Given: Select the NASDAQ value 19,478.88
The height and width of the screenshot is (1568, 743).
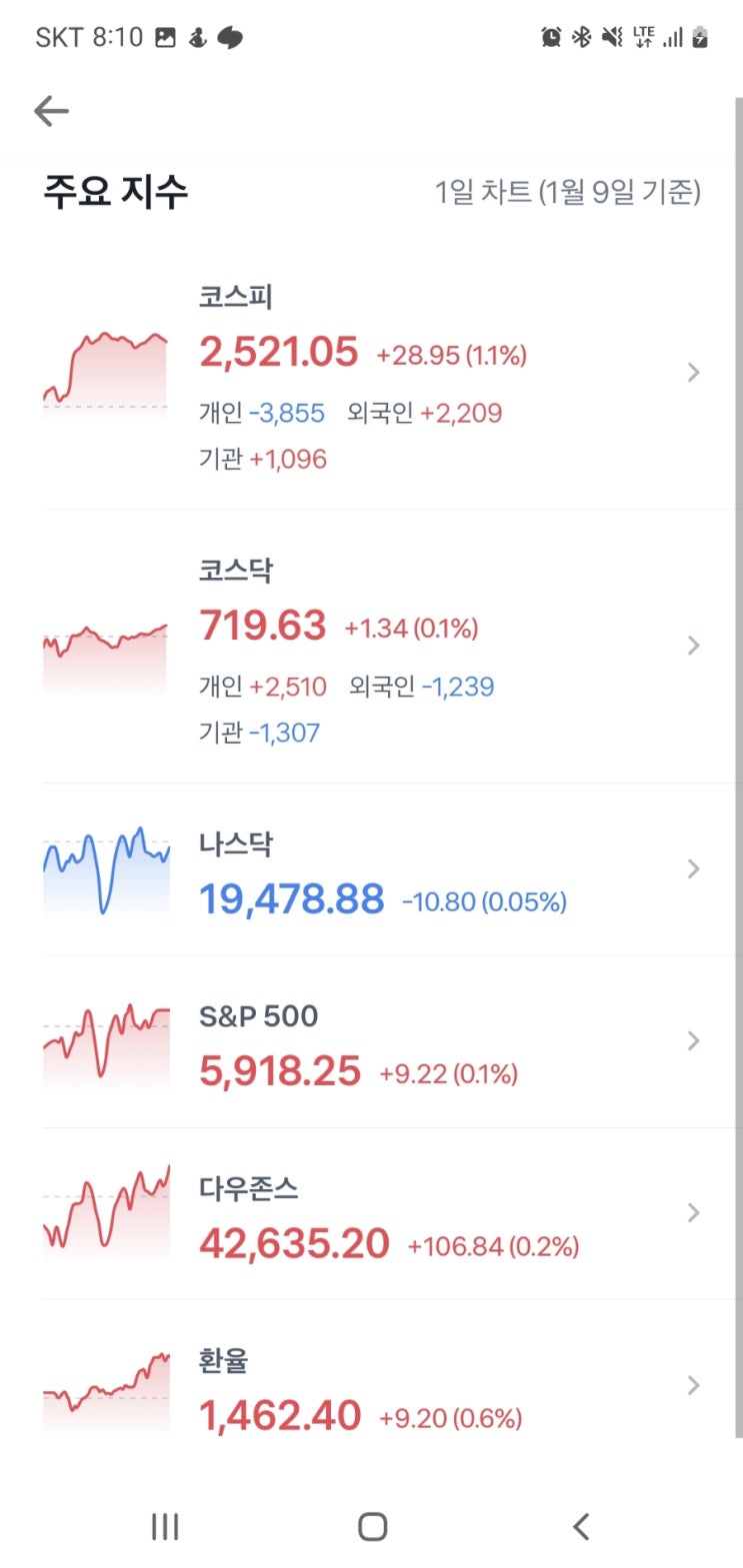Looking at the screenshot, I should click(x=291, y=899).
